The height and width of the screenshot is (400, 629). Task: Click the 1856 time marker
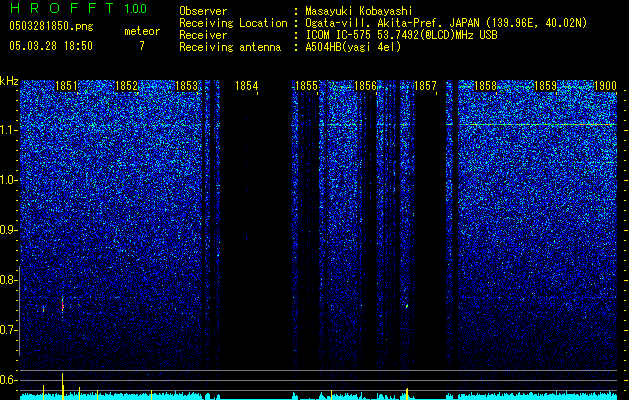(x=365, y=86)
